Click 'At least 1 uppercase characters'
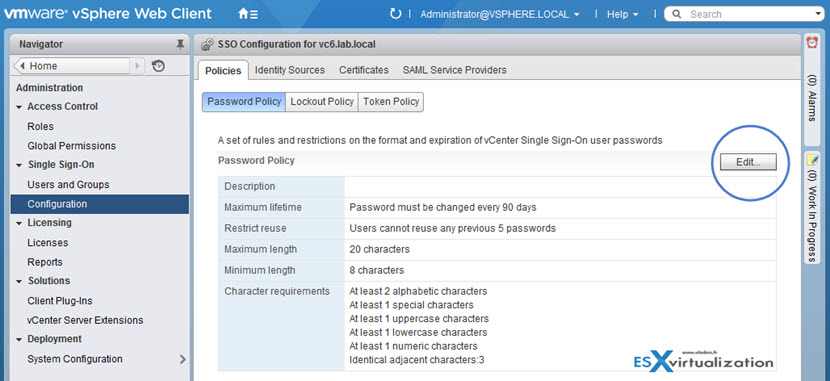 click(x=419, y=319)
